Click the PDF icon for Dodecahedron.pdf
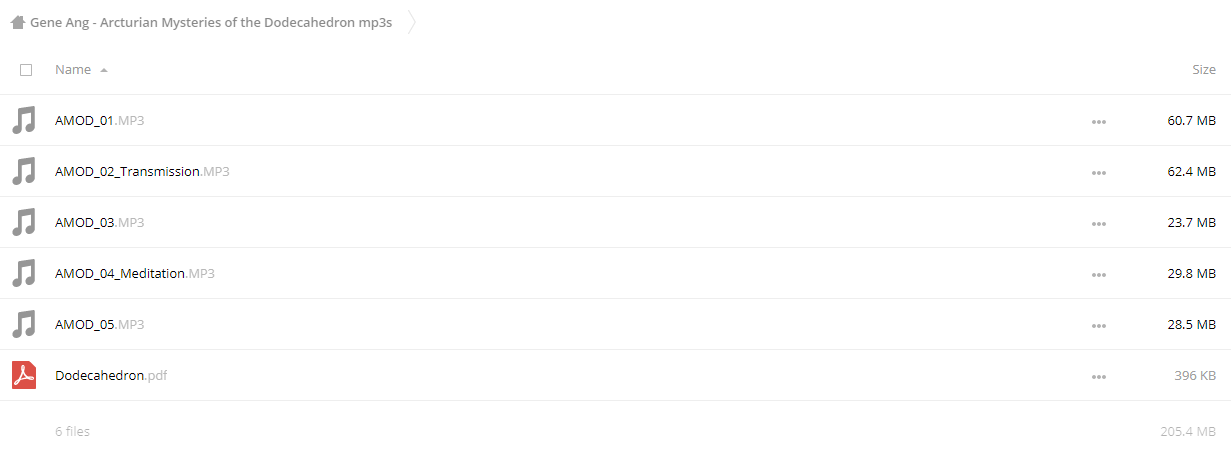This screenshot has height=473, width=1231. [24, 376]
